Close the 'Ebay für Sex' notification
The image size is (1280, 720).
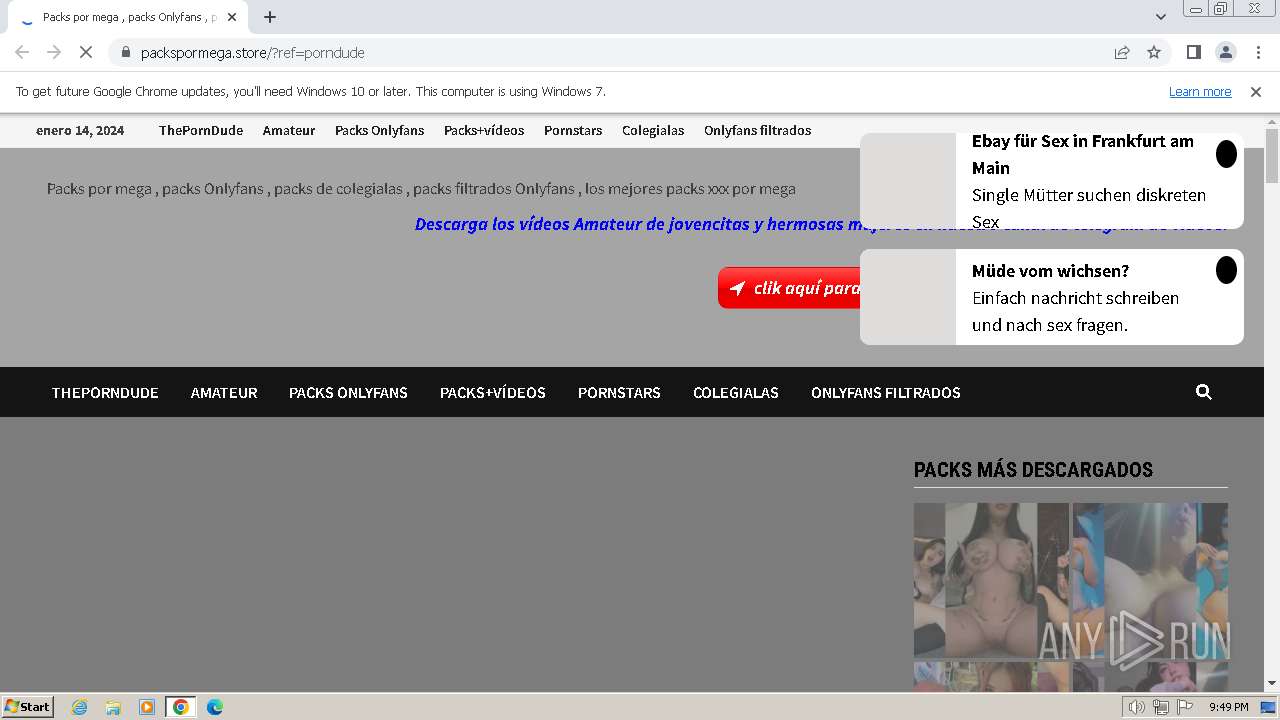click(x=1226, y=154)
